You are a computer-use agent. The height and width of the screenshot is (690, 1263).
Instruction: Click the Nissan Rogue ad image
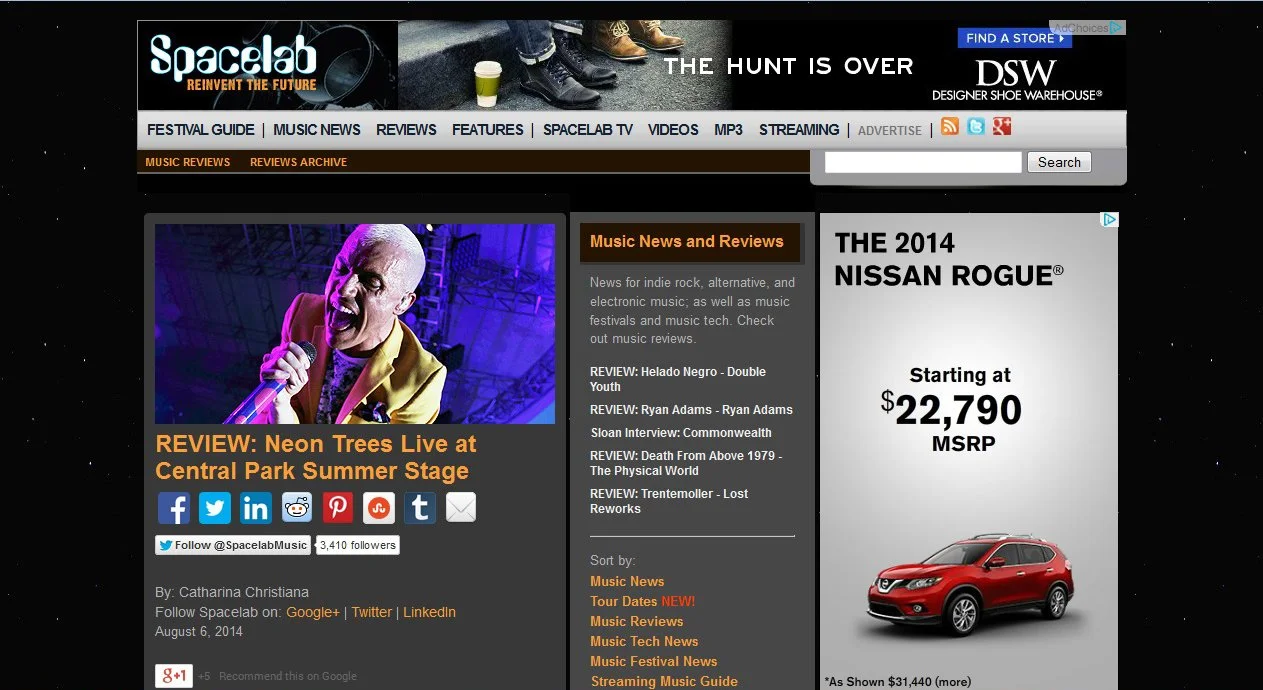[968, 451]
